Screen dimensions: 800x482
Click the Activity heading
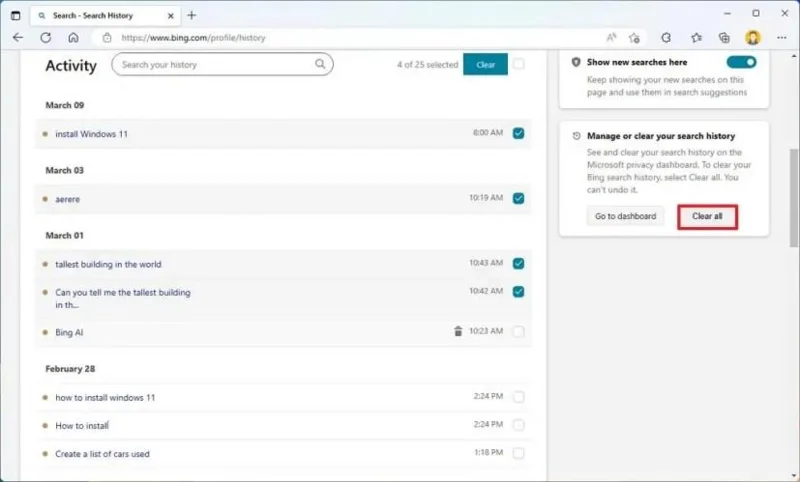(x=71, y=65)
